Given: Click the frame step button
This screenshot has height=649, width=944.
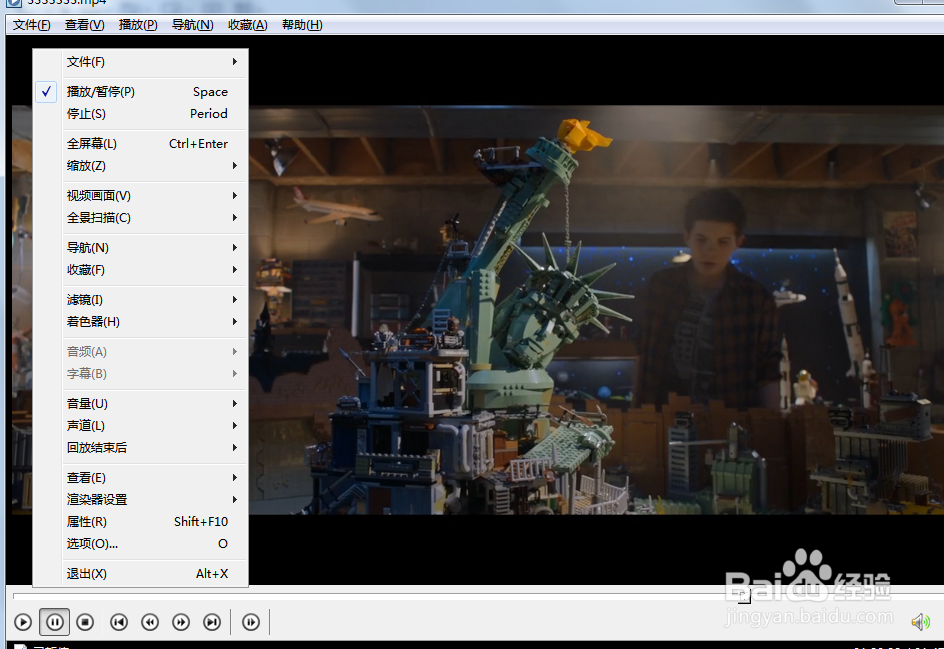Looking at the screenshot, I should (251, 622).
